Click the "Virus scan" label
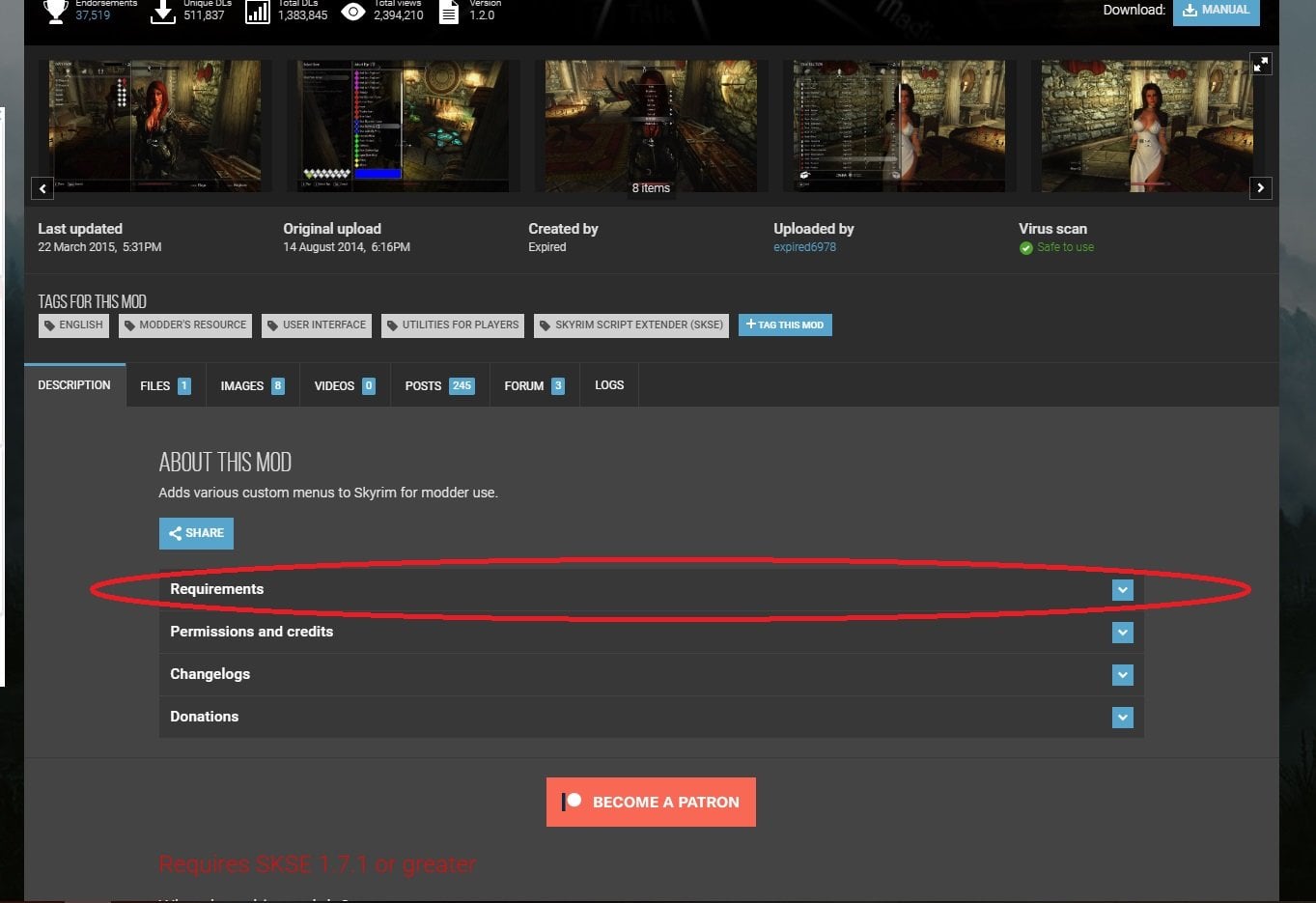Image resolution: width=1316 pixels, height=903 pixels. point(1052,229)
